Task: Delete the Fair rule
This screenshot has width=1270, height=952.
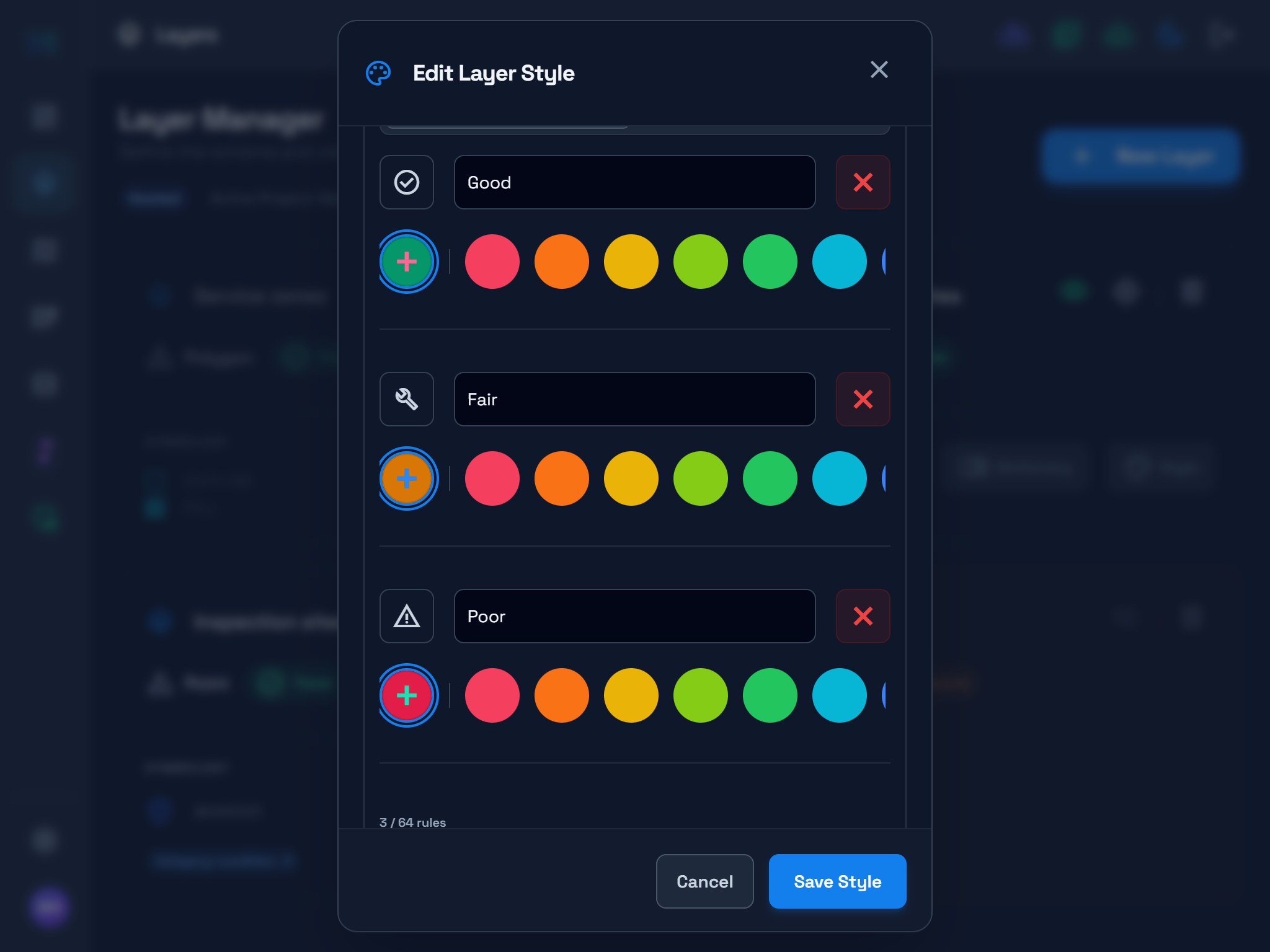Action: click(863, 399)
